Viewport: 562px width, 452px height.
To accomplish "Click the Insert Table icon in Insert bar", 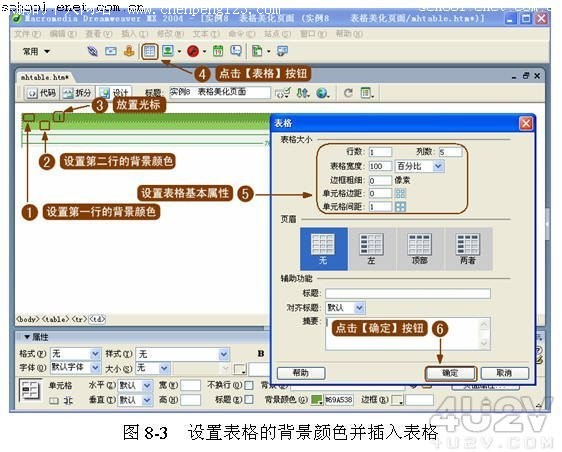I will (149, 52).
